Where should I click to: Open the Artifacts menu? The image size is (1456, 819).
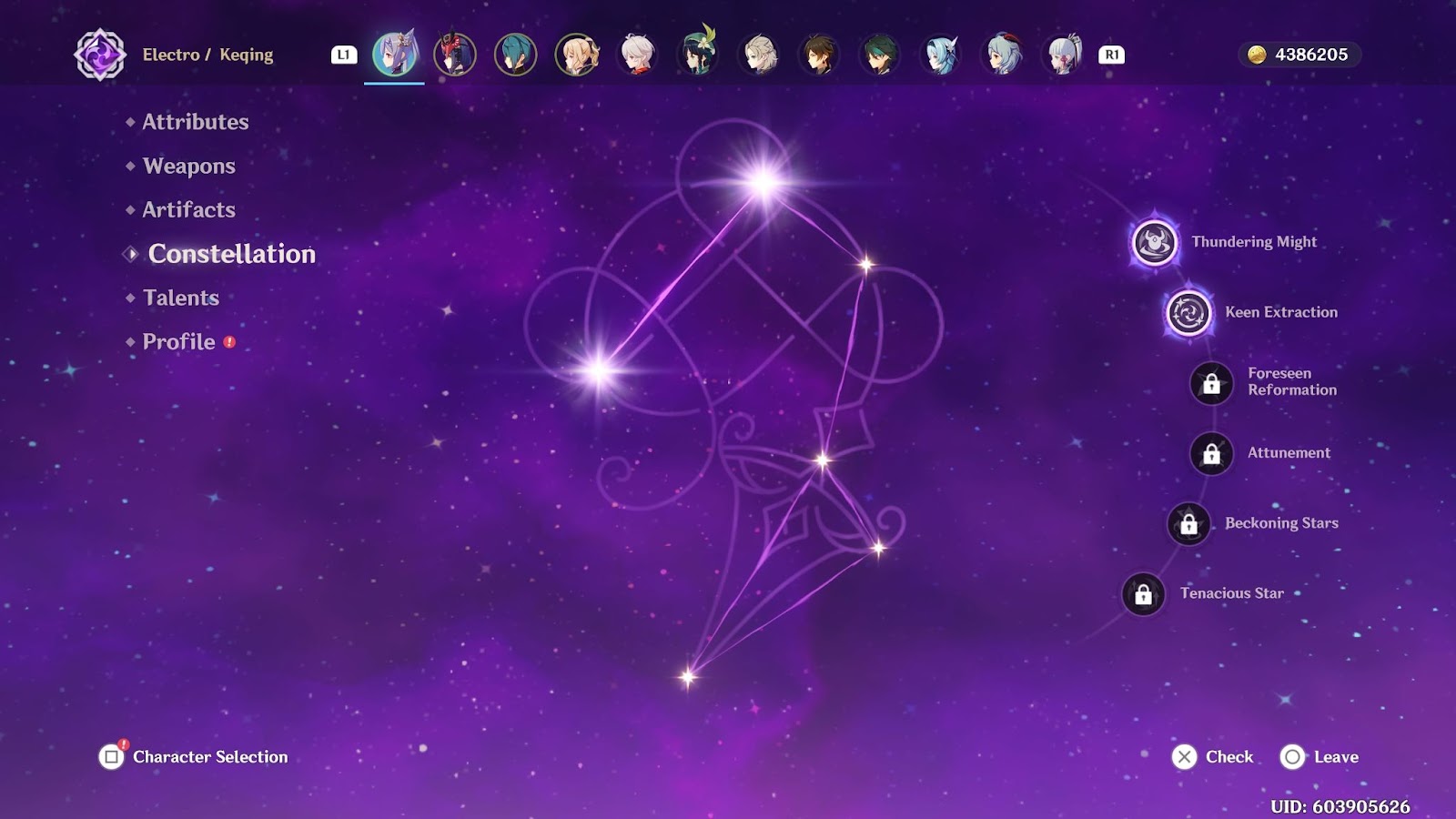188,210
